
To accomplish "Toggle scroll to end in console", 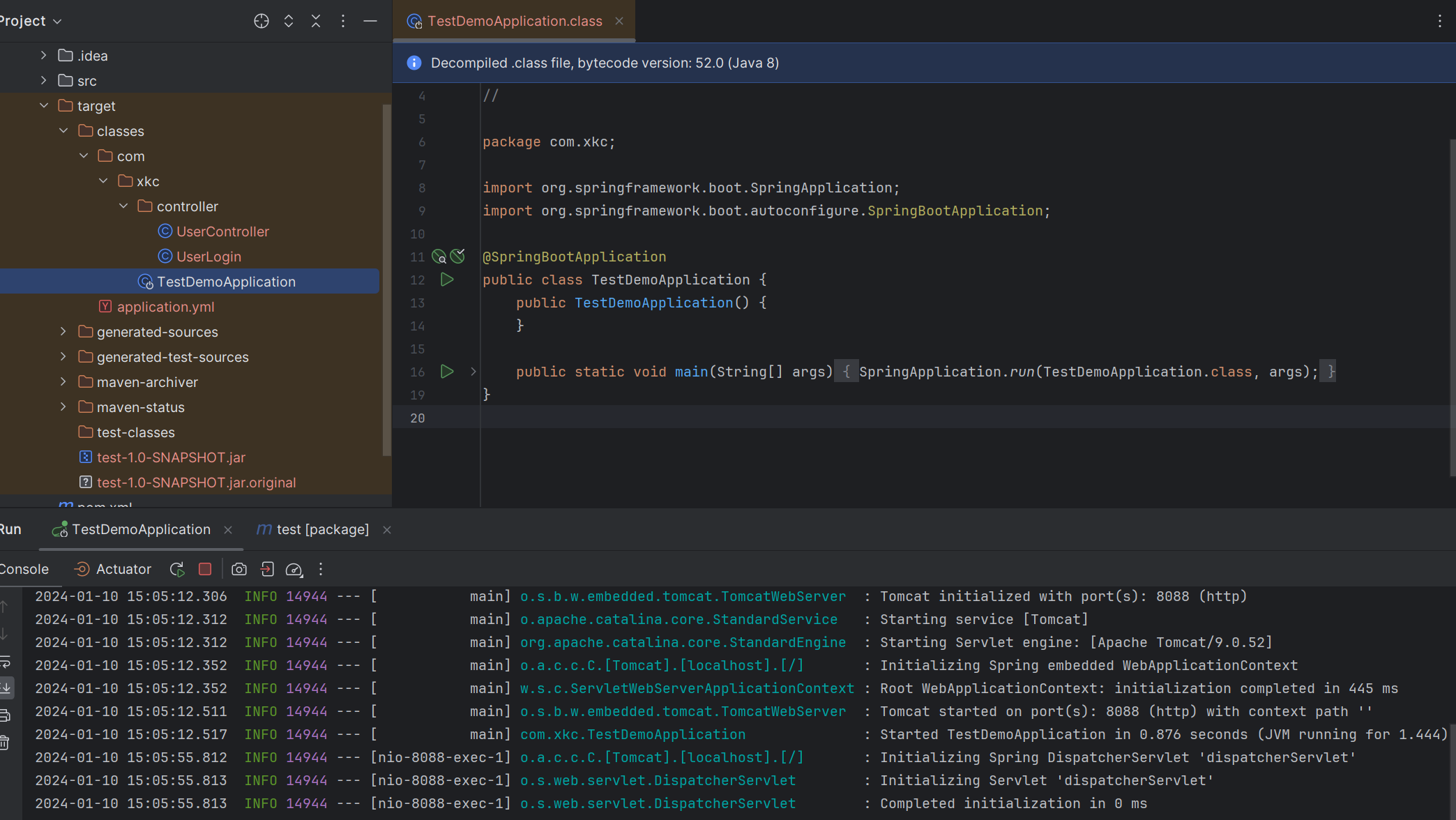I will point(6,688).
